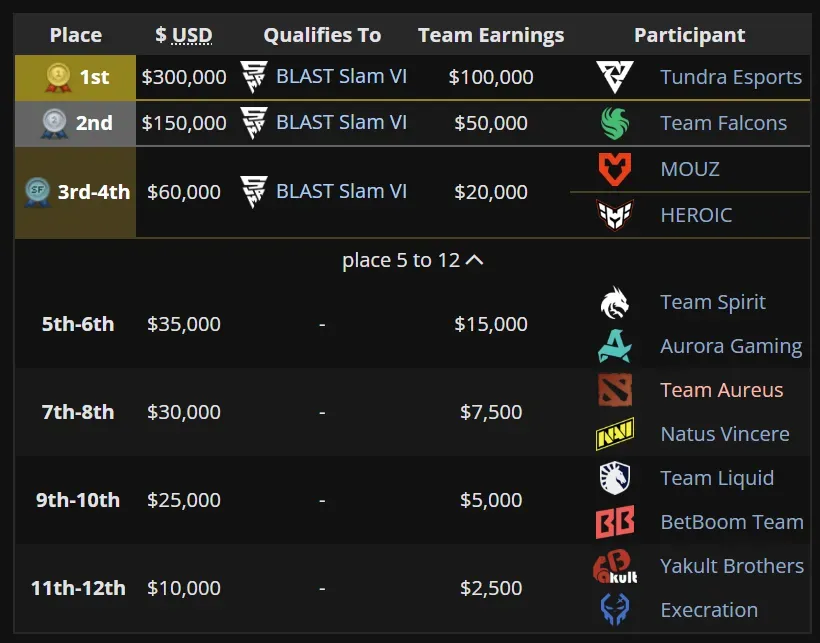Click the MOUZ team logo
This screenshot has height=643, width=820.
(x=615, y=169)
